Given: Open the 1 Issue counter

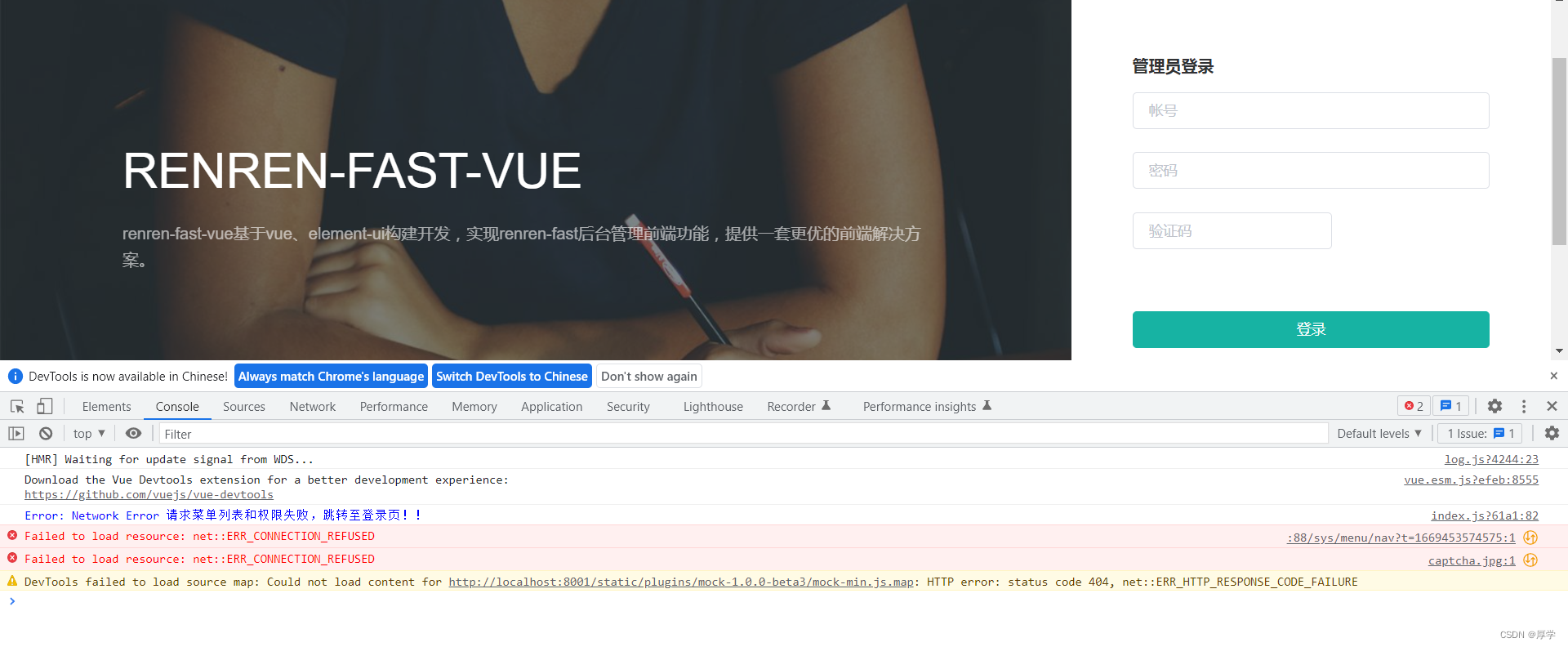Looking at the screenshot, I should 1481,434.
